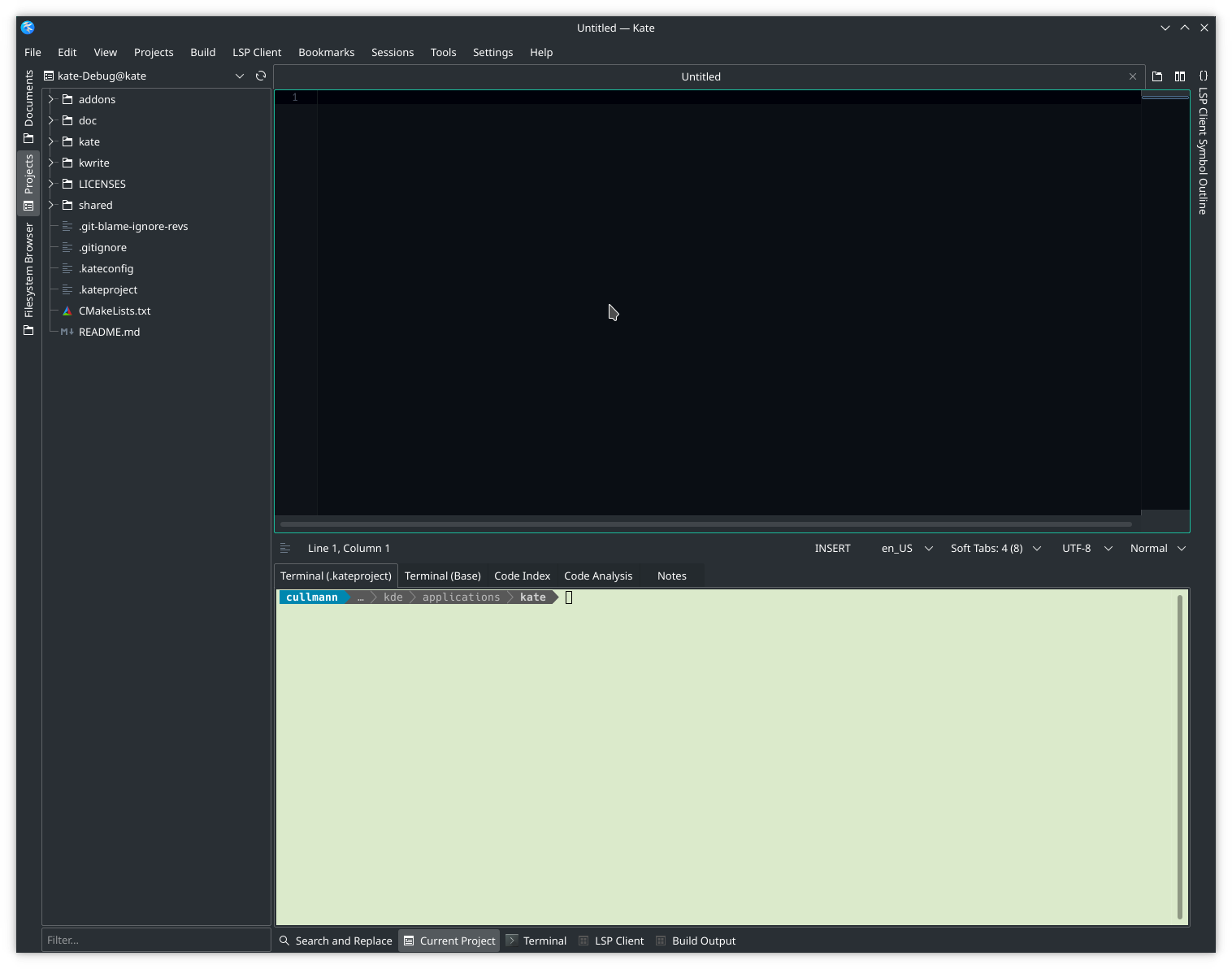The height and width of the screenshot is (969, 1232).
Task: Click the addons folder icon
Action: (67, 99)
